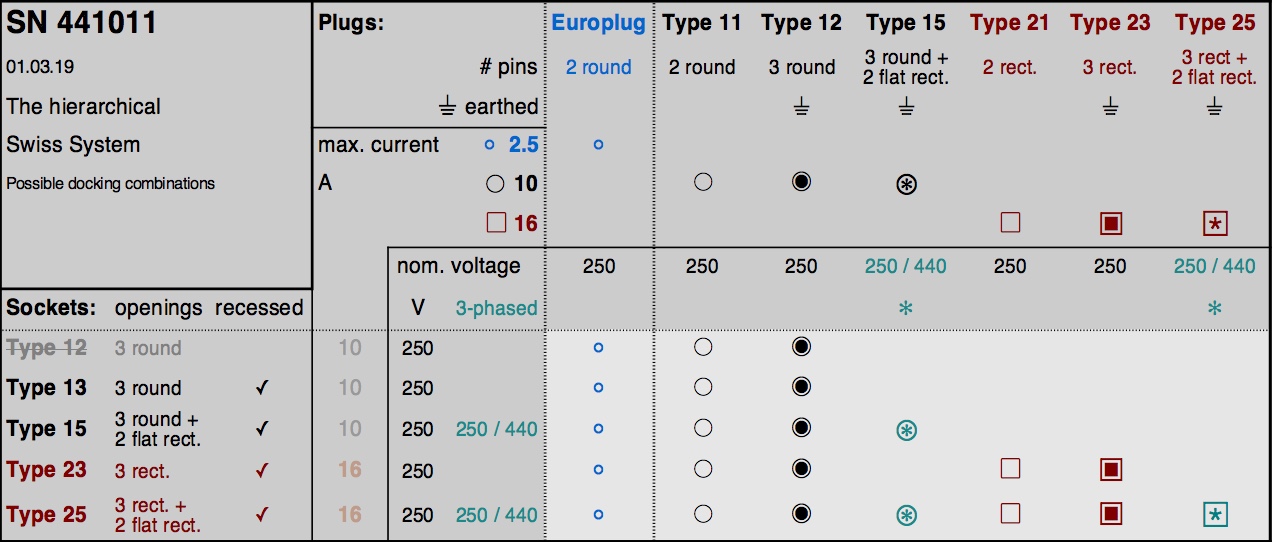The image size is (1272, 542).
Task: Click the 250 / 440 voltage under Type 15 plug
Action: tap(906, 266)
